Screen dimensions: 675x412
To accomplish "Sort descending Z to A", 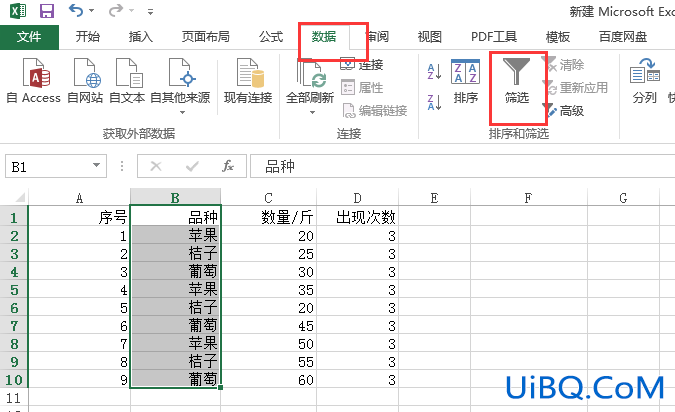I will pyautogui.click(x=434, y=102).
